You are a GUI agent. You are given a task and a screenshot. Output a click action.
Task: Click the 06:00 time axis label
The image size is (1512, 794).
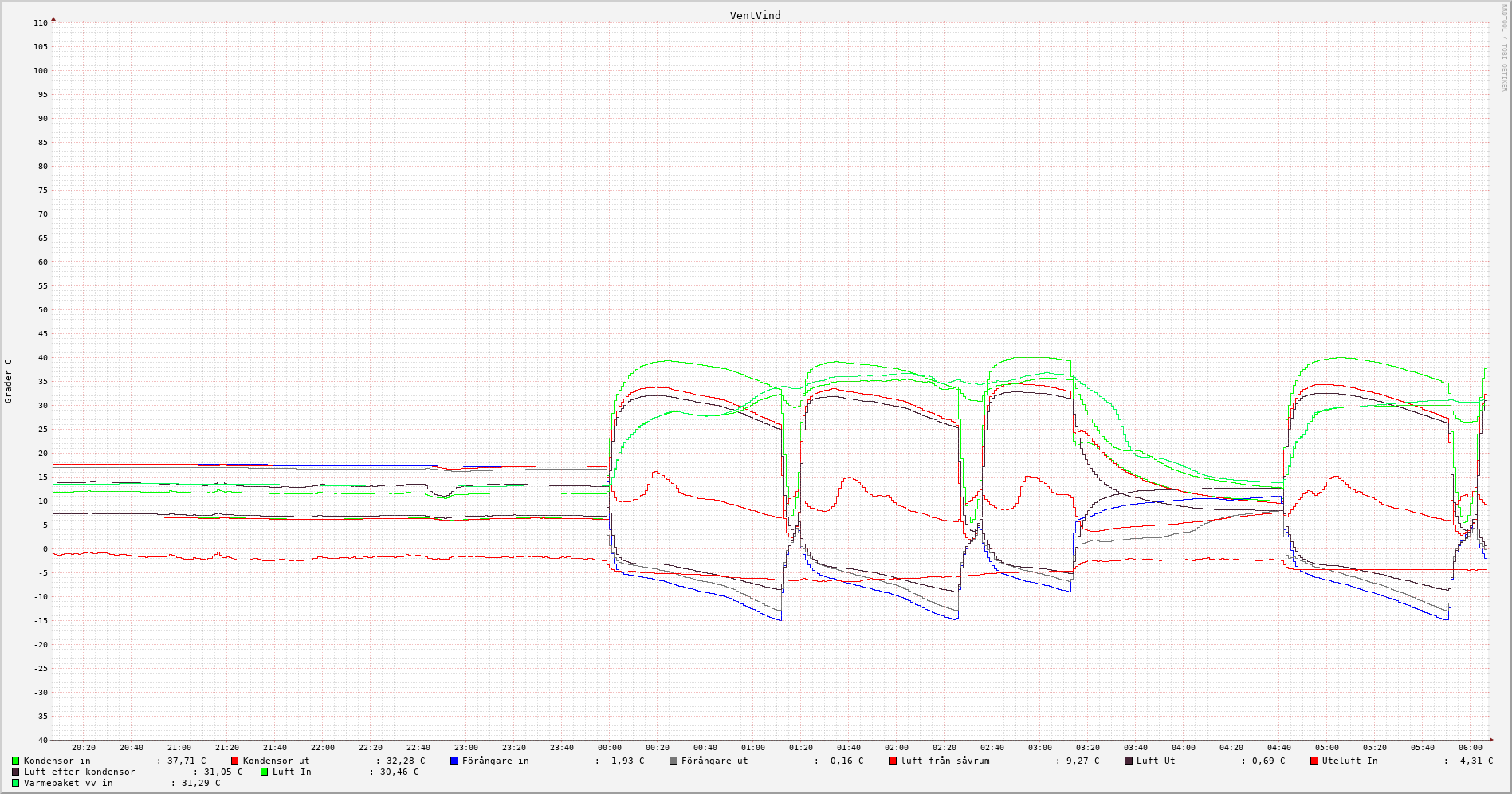point(1471,748)
